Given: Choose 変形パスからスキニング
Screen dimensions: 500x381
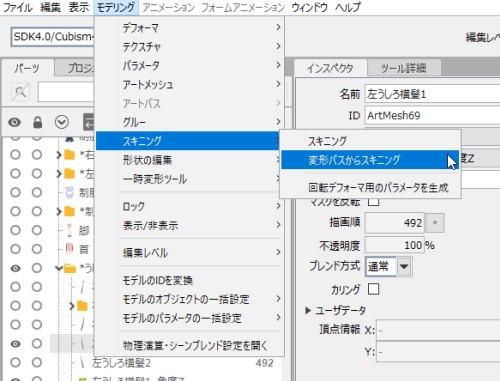Looking at the screenshot, I should click(x=370, y=160).
